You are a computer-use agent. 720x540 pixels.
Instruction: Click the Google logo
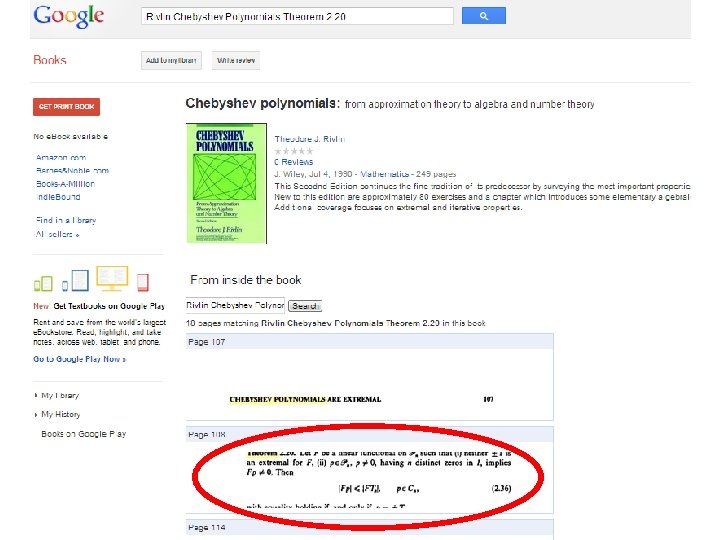coord(69,17)
